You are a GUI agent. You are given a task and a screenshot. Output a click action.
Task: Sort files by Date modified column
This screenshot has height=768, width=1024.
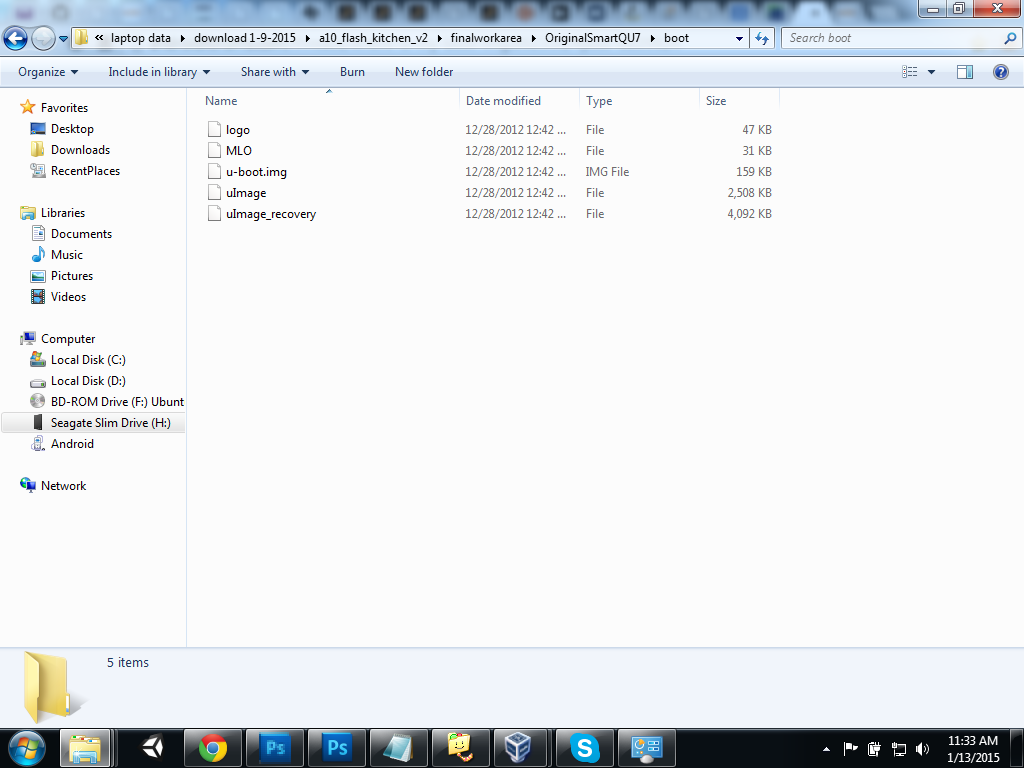[503, 101]
